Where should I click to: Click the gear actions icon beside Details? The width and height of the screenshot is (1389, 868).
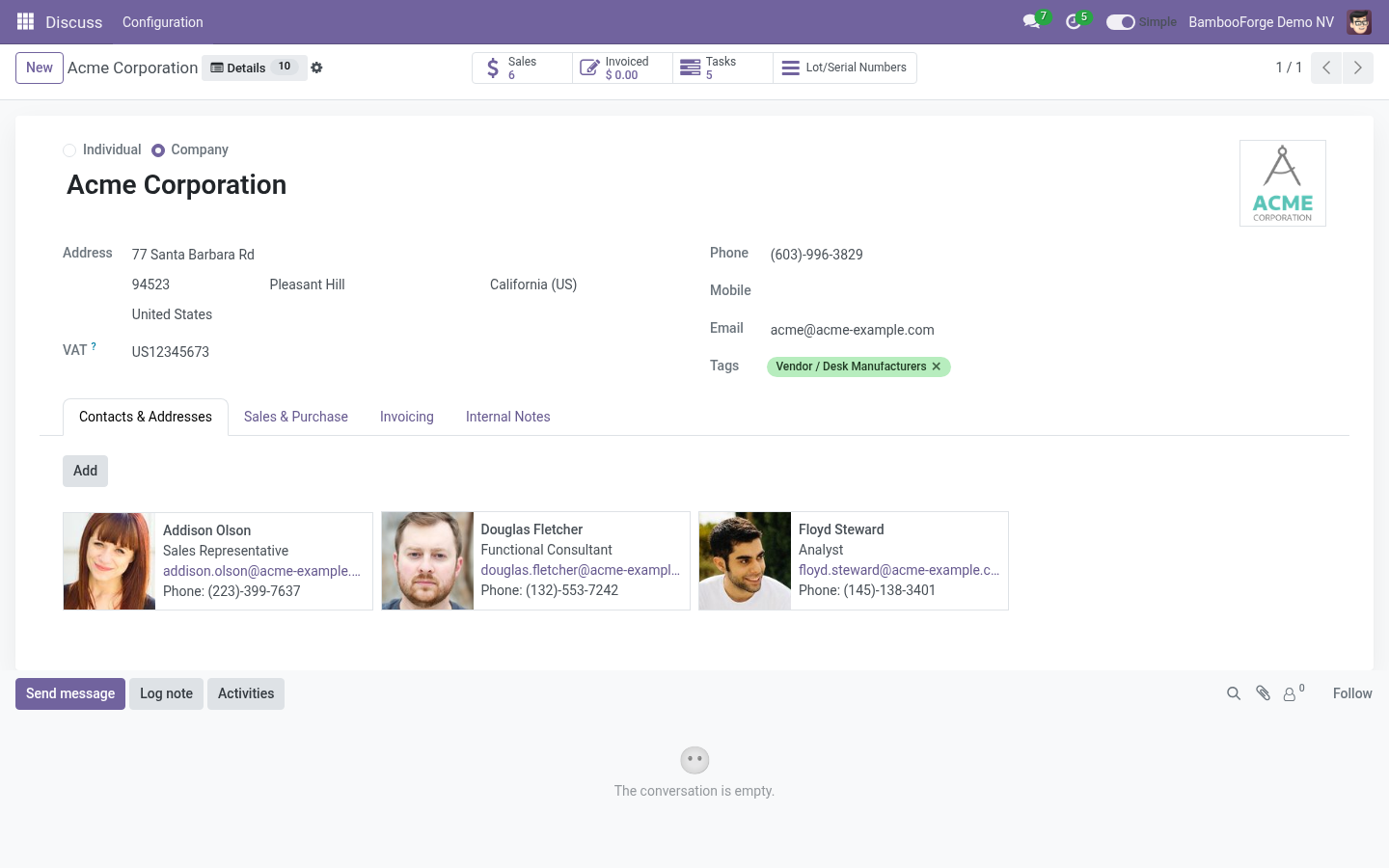[316, 68]
